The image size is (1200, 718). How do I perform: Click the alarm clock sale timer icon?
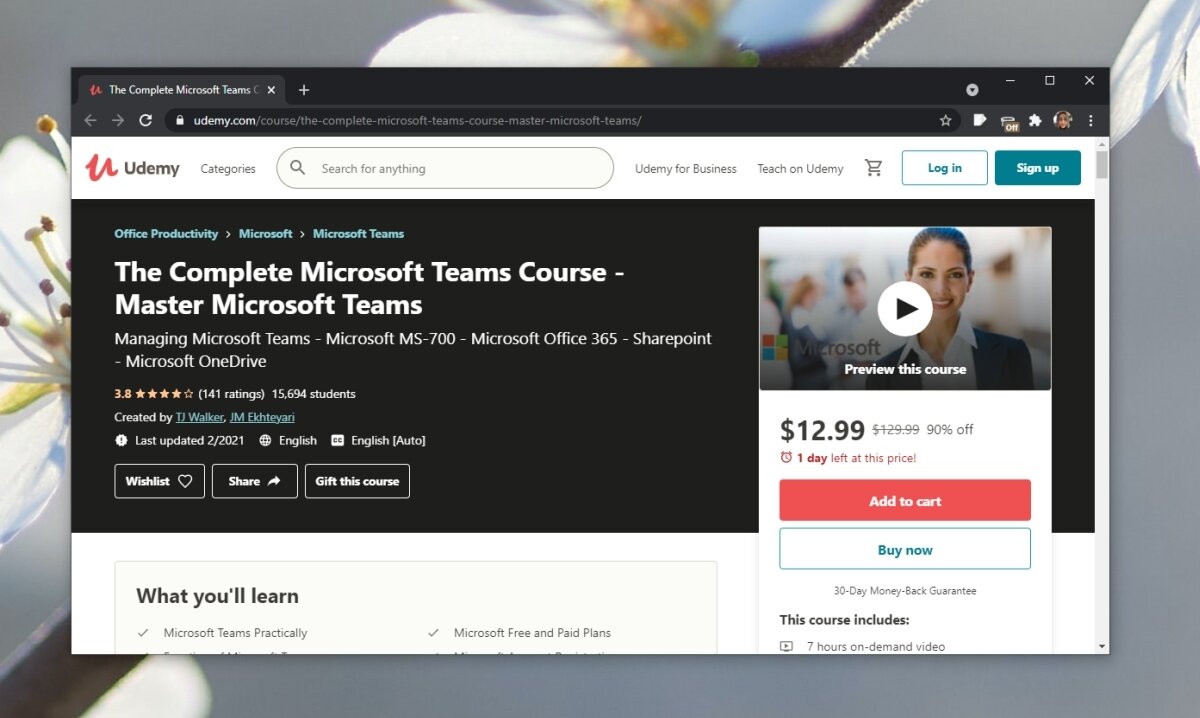click(x=786, y=457)
